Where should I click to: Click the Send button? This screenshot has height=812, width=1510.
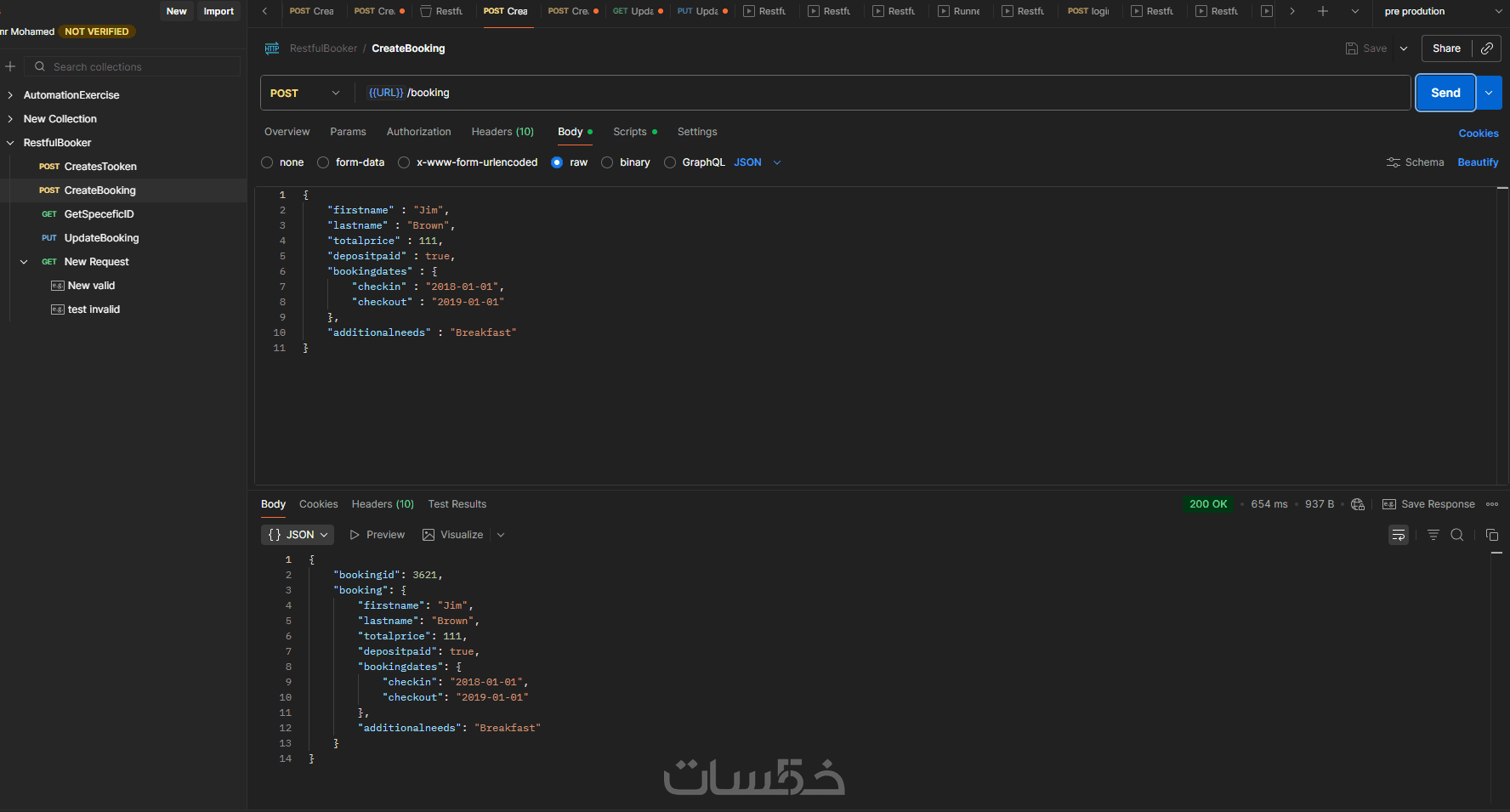1445,93
